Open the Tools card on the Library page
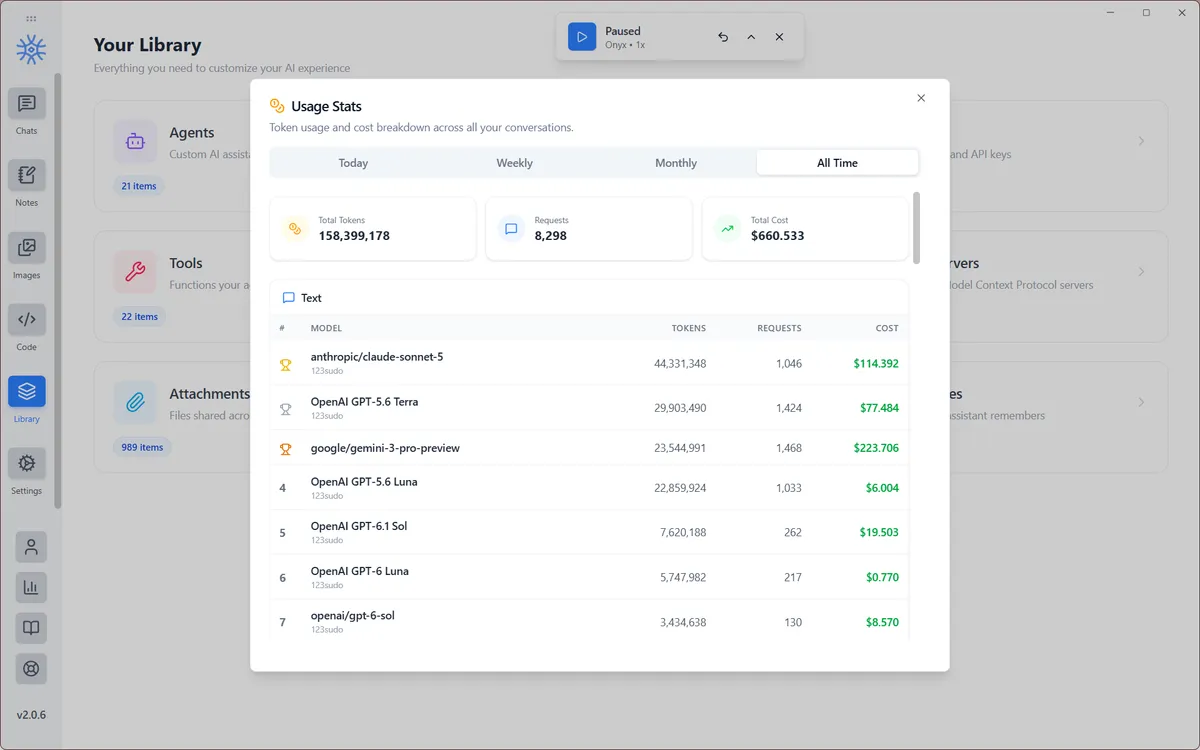 [x=172, y=286]
